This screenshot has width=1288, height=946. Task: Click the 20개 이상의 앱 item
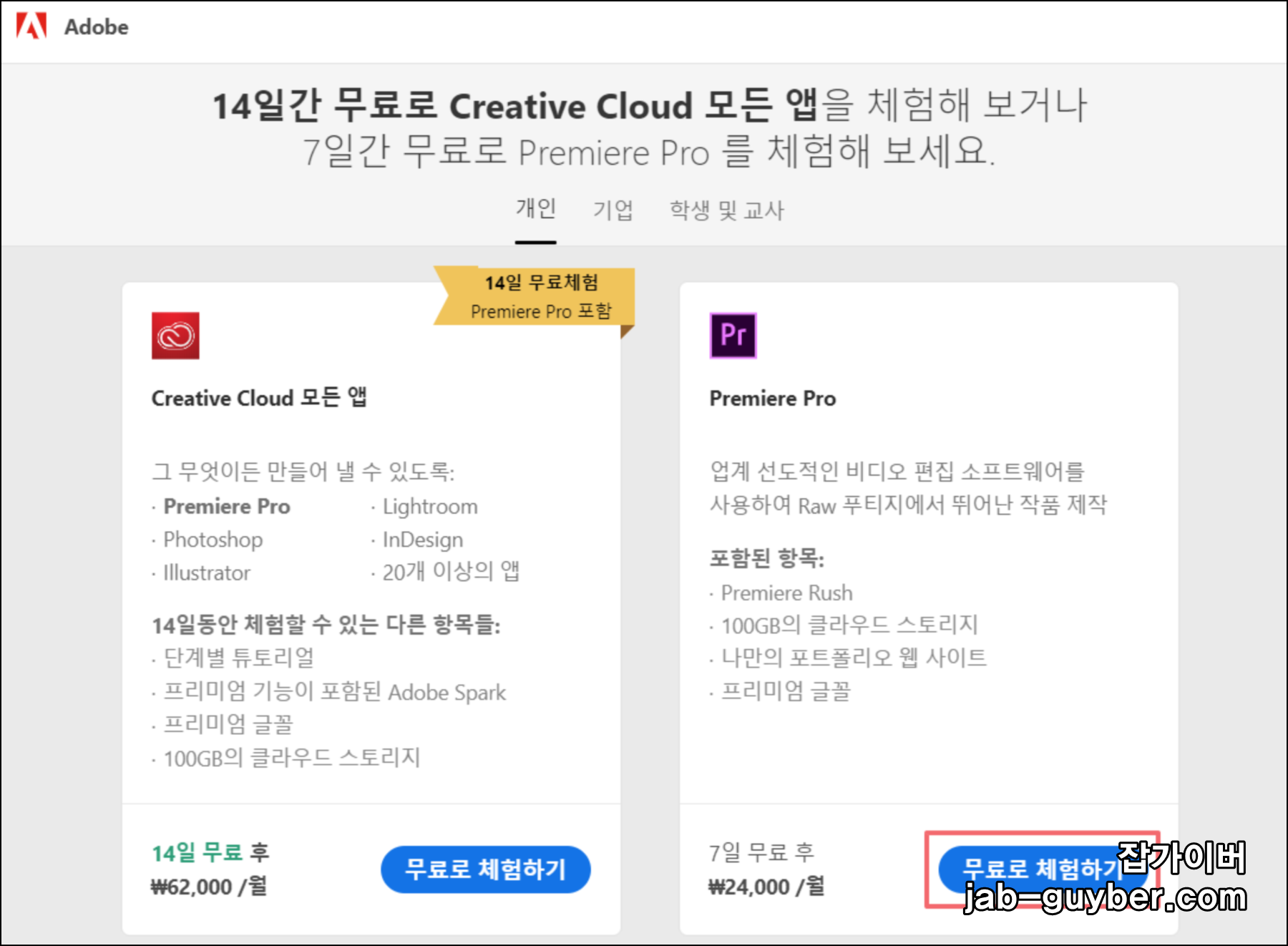[x=452, y=572]
